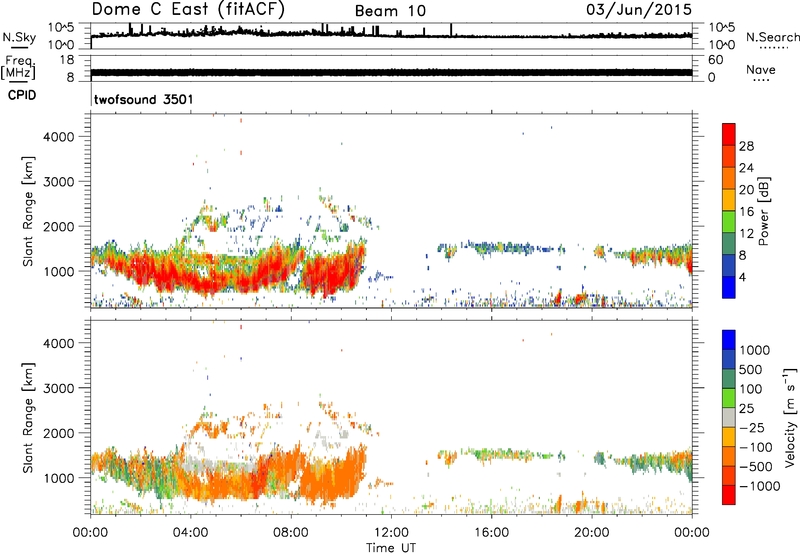Click the '28' power colorbar tick label

point(746,146)
